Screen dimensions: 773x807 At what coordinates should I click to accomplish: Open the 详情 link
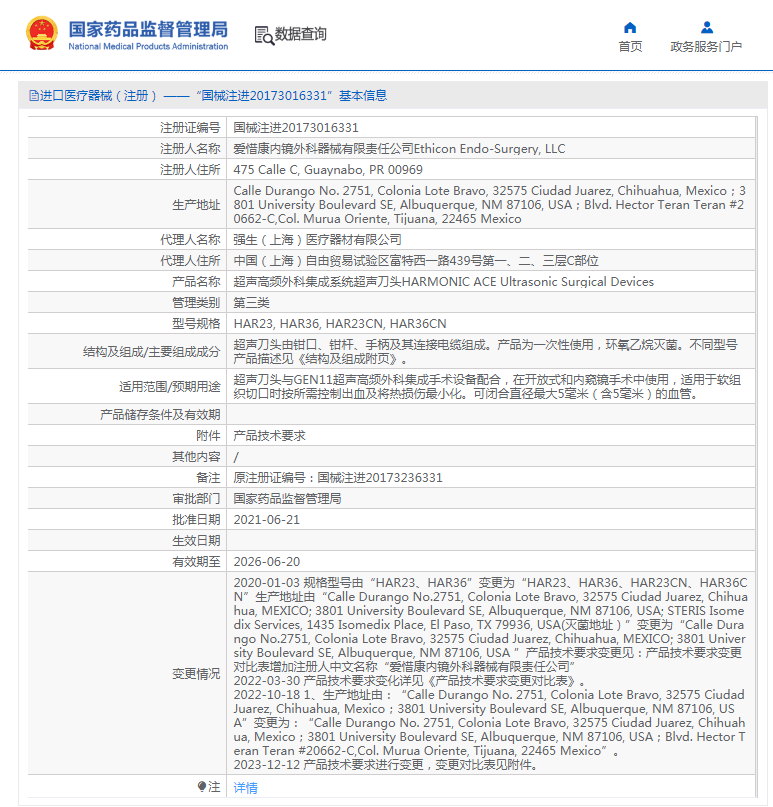[245, 787]
